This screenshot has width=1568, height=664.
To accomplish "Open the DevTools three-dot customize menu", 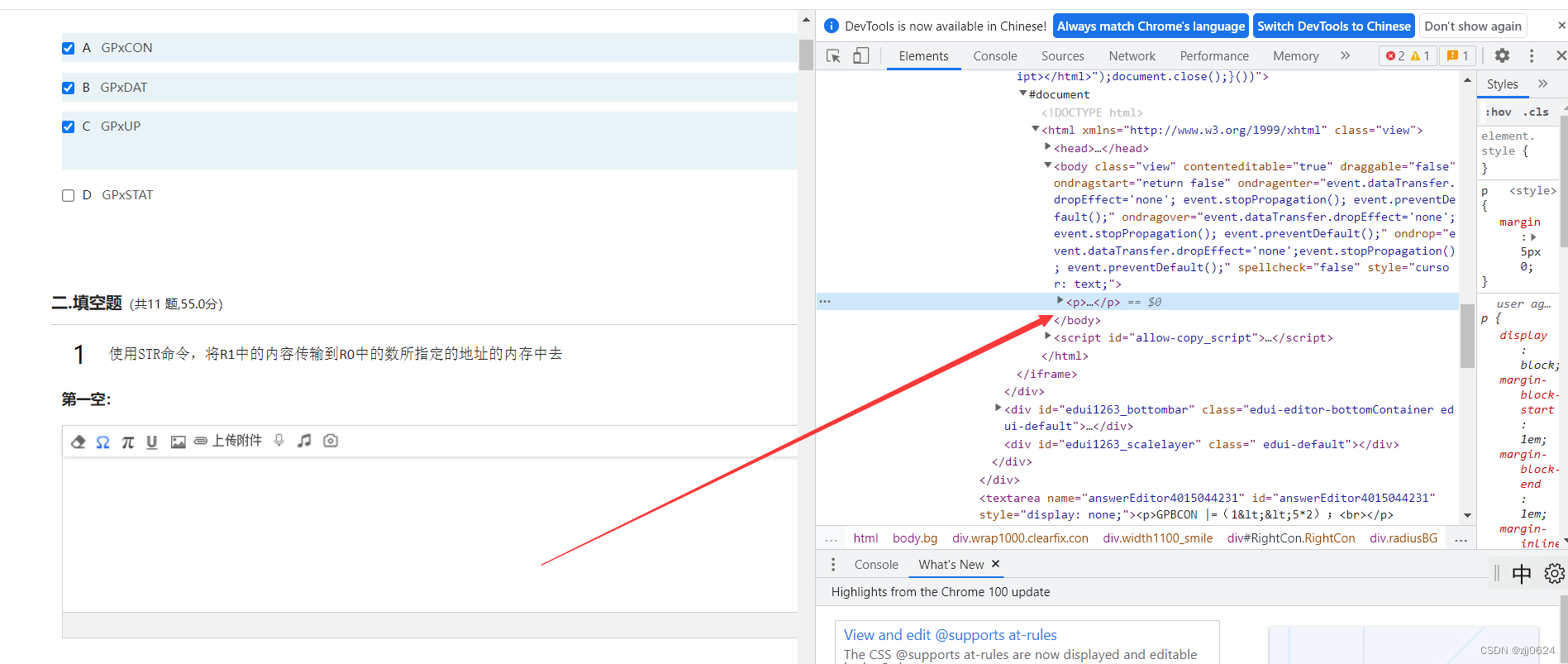I will coord(1532,55).
